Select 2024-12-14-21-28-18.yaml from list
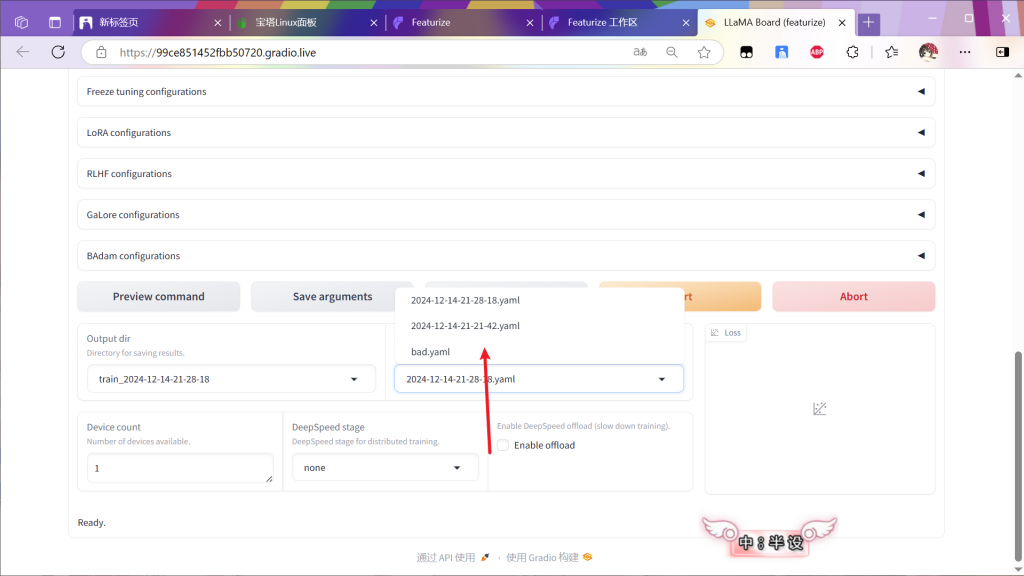 coord(539,300)
